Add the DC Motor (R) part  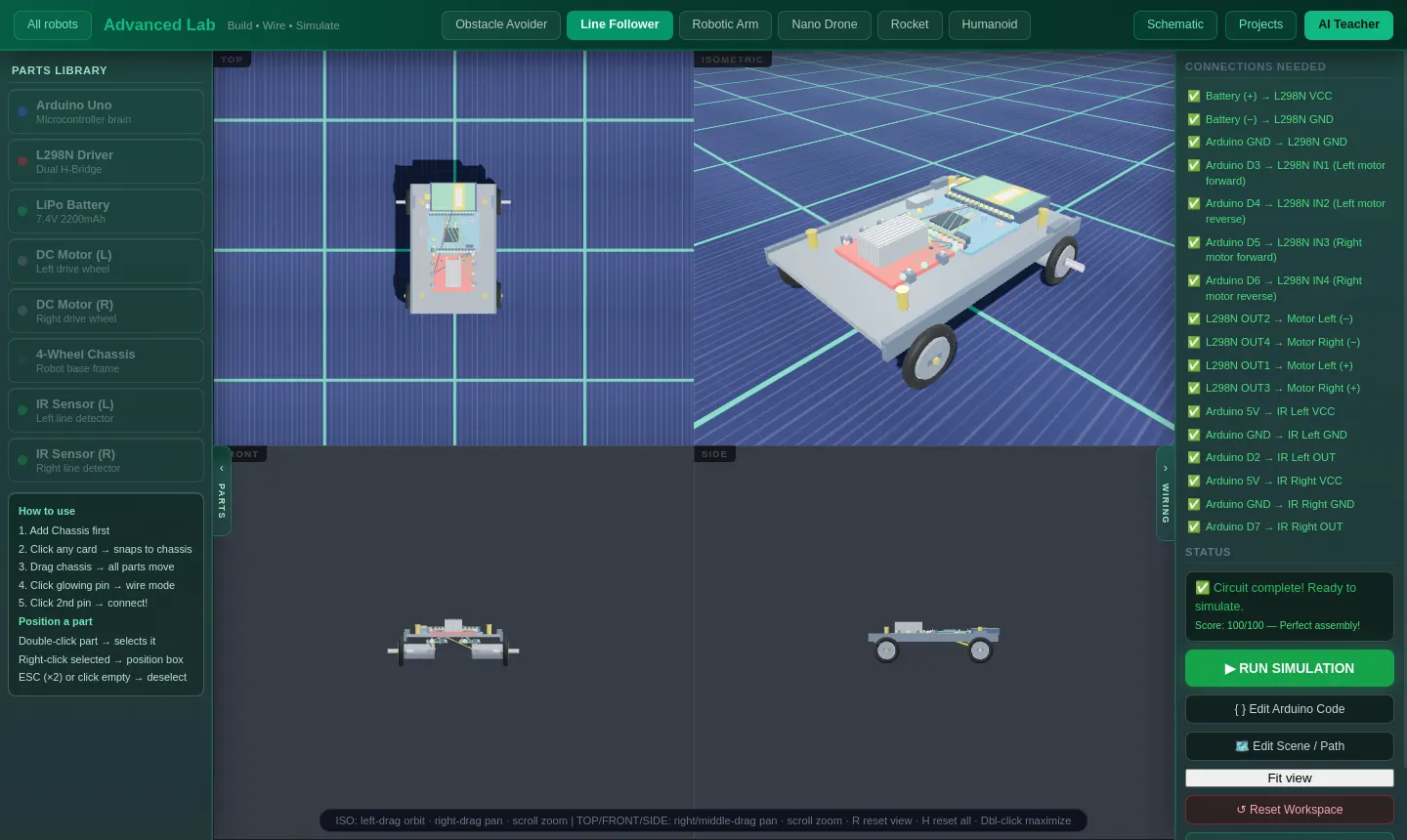click(x=106, y=311)
